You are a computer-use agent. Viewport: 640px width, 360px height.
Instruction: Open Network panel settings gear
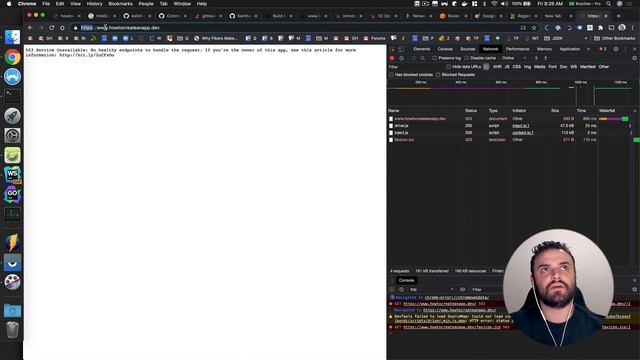click(634, 58)
